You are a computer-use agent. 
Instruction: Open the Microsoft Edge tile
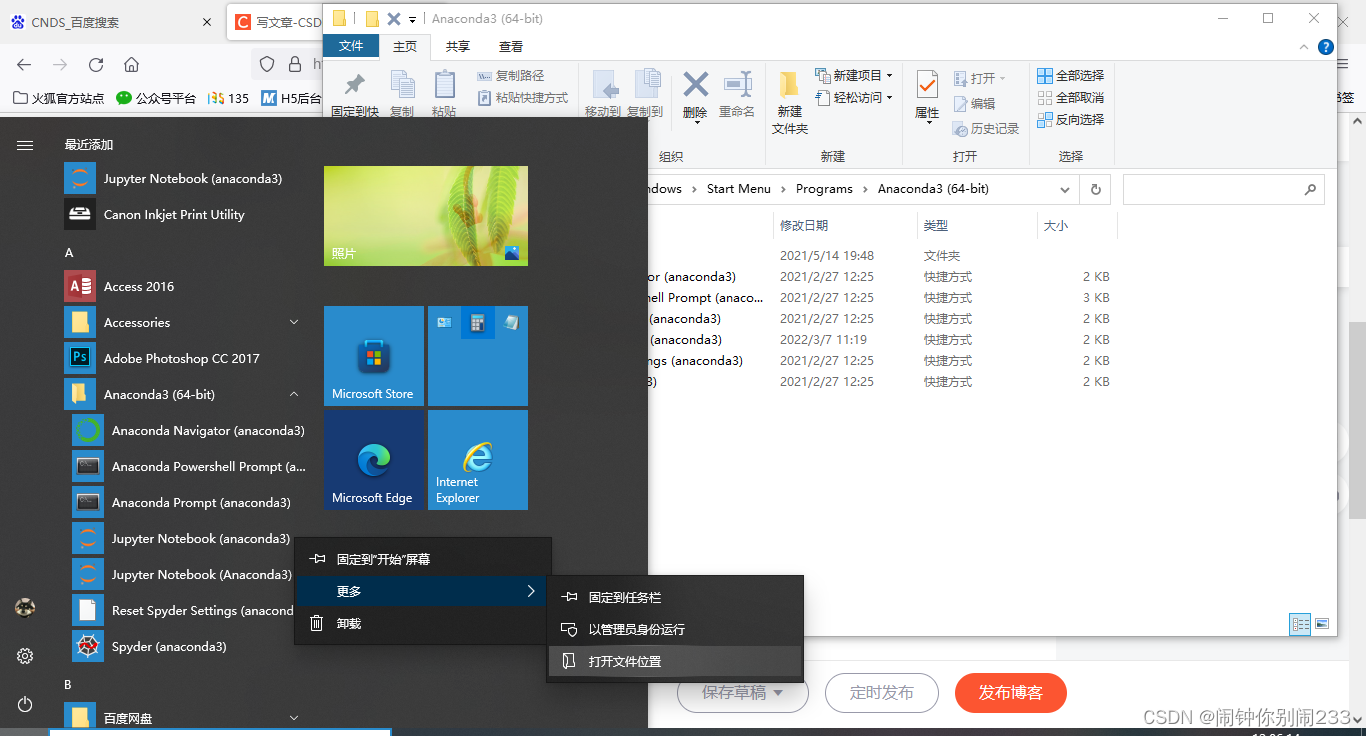[x=374, y=460]
